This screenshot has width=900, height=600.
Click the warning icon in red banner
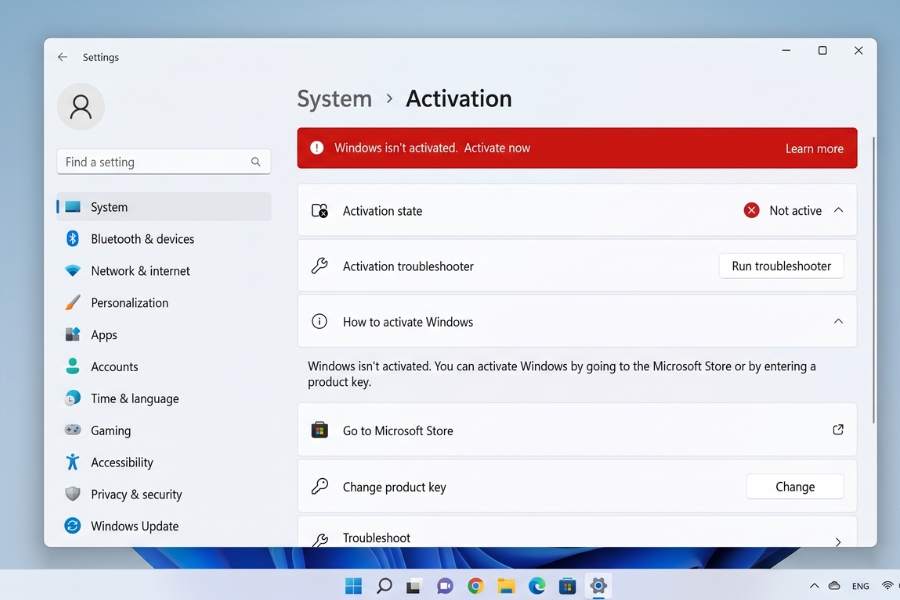tap(317, 148)
